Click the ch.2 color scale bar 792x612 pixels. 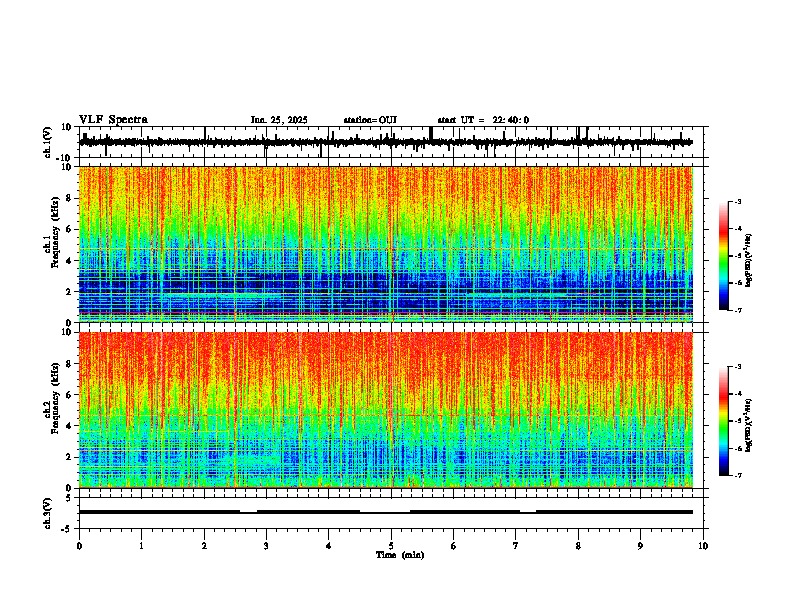click(x=723, y=421)
